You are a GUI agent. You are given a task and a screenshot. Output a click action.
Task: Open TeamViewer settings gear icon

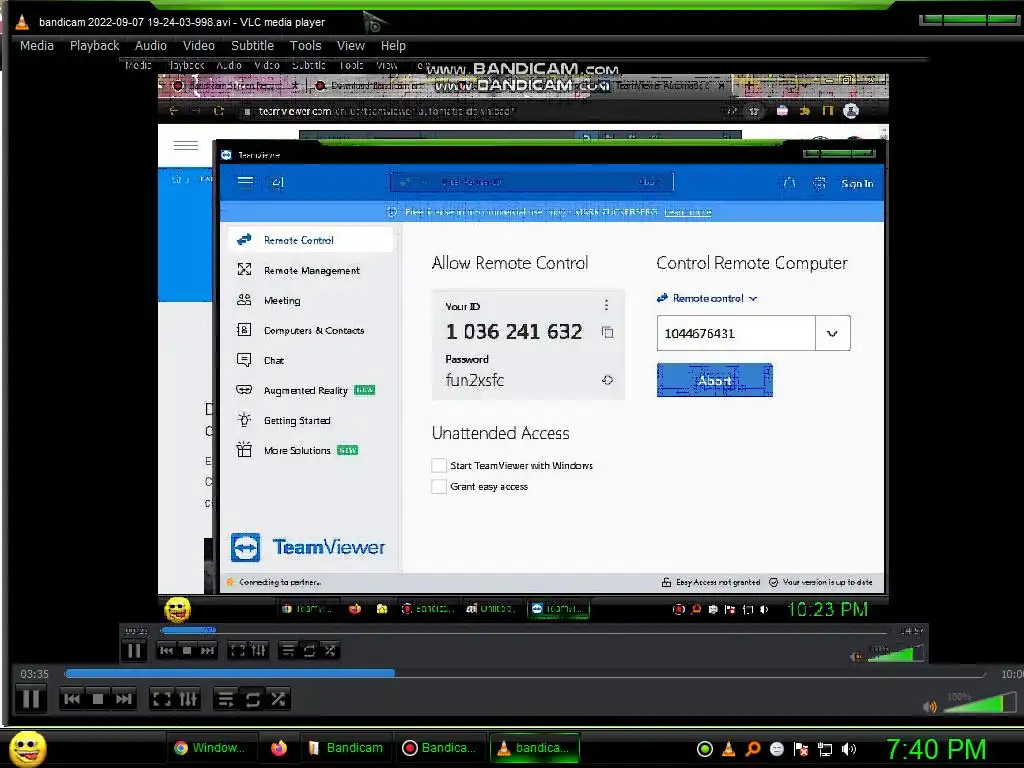[x=819, y=184]
